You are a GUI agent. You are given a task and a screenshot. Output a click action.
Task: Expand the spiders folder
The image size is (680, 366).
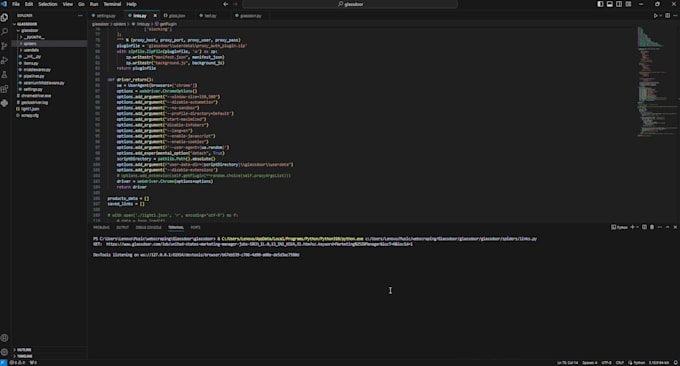pyautogui.click(x=49, y=43)
